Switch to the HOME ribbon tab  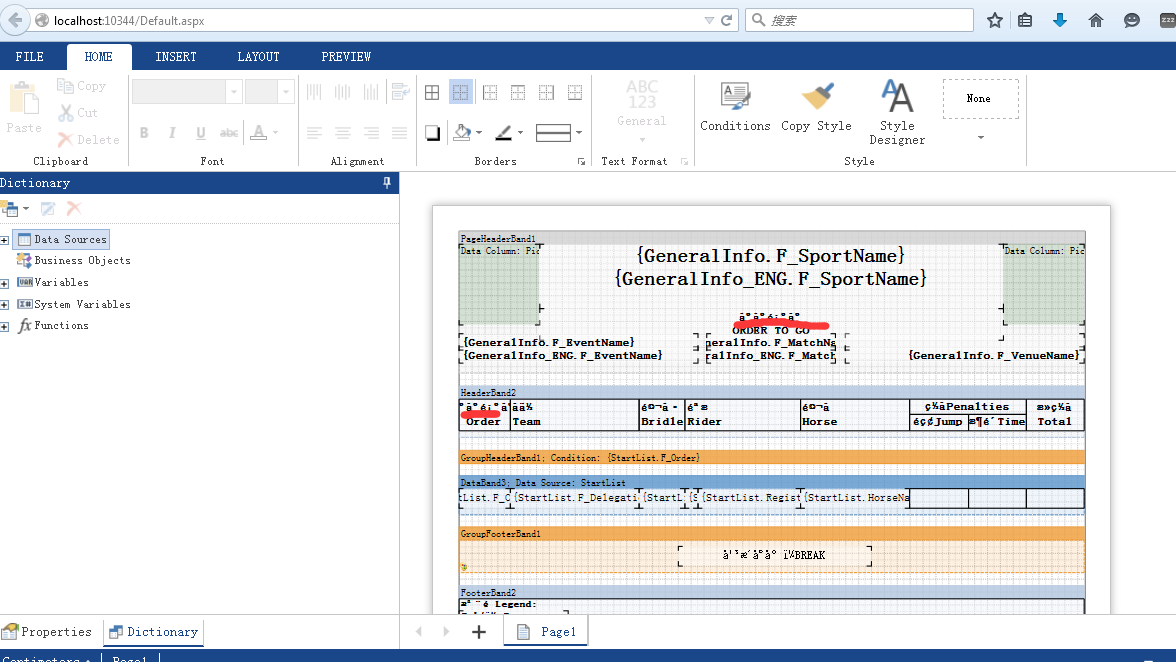point(99,57)
